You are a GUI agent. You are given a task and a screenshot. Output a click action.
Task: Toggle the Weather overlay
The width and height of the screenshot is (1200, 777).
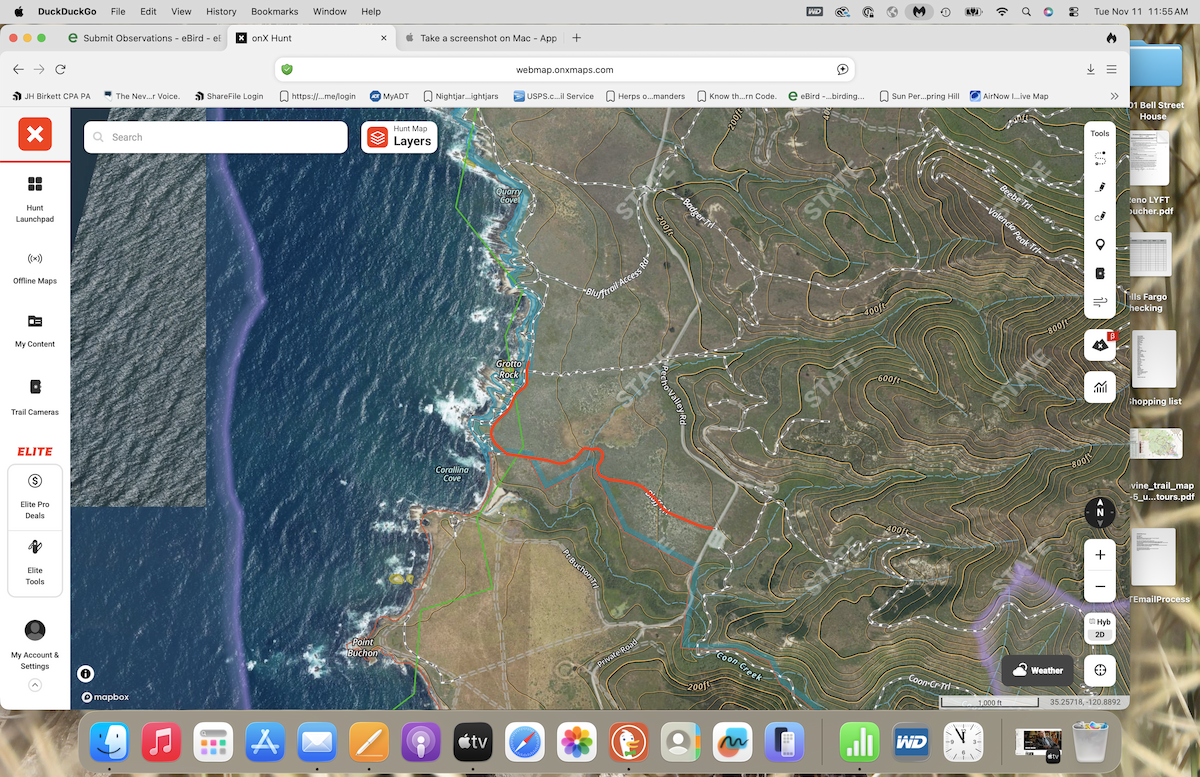point(1037,670)
